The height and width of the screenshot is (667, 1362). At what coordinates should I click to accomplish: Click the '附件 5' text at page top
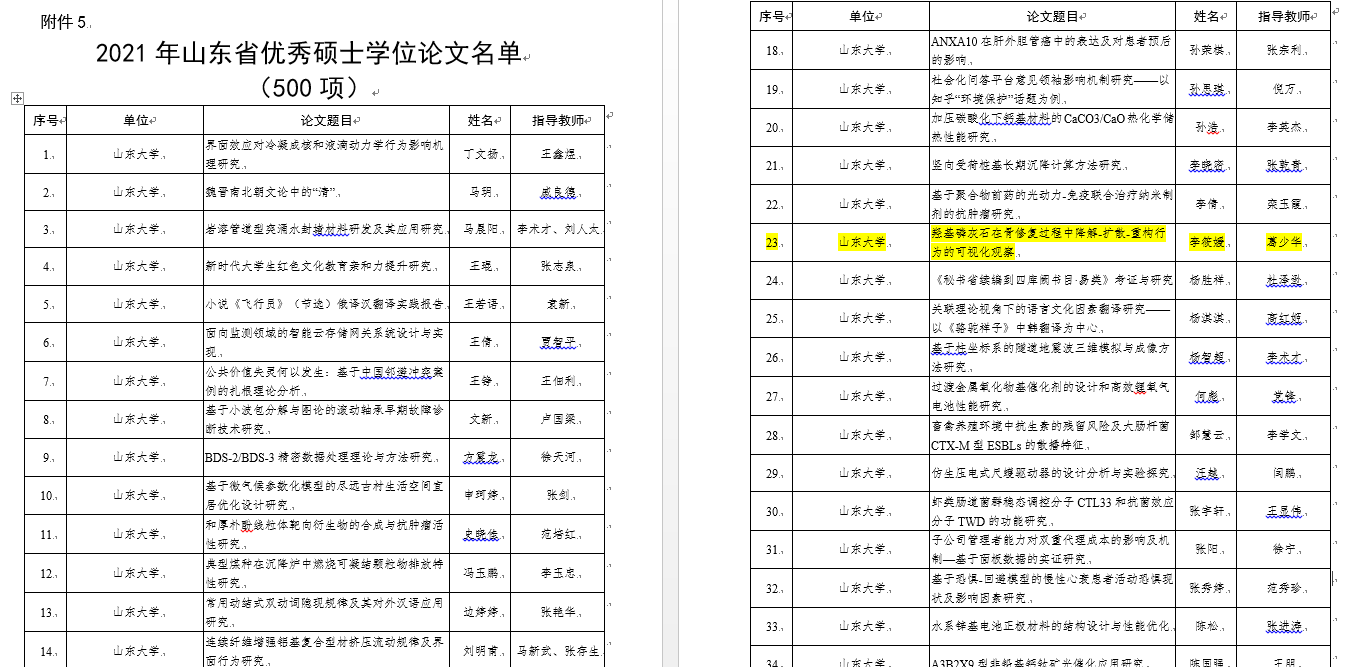point(63,23)
